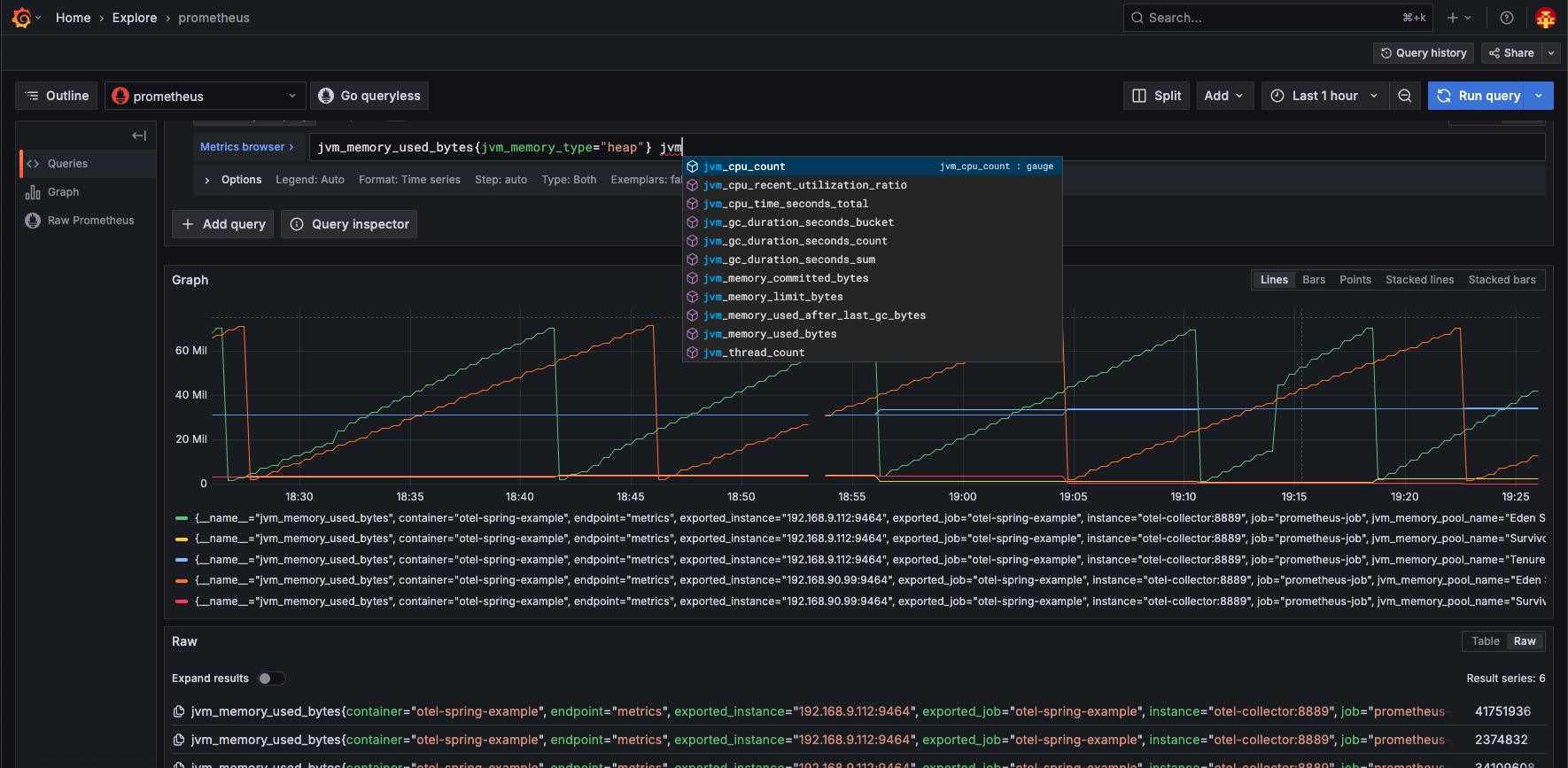Click cube icon beside jvm_cpu_count suggestion

693,167
